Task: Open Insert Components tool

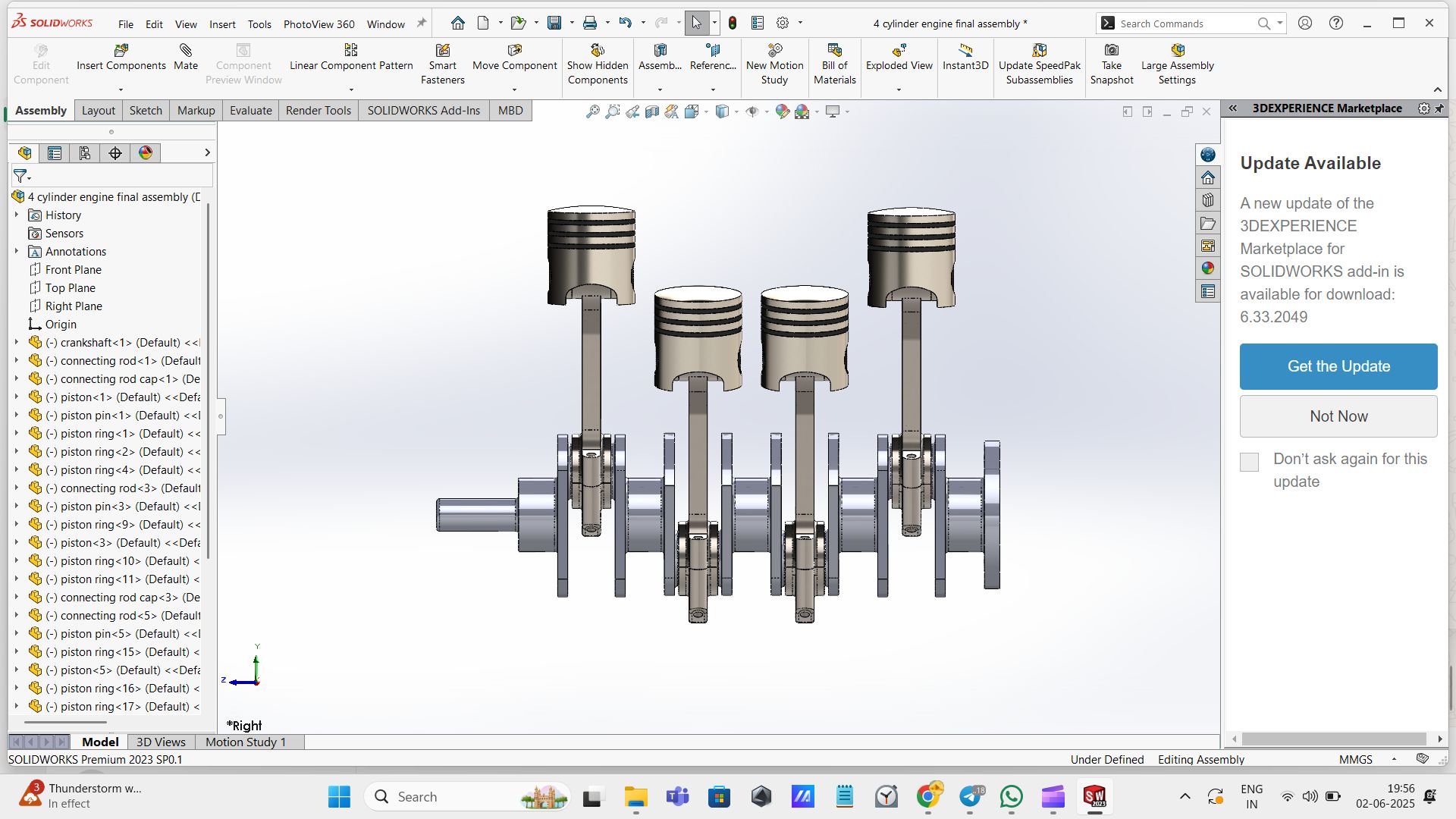Action: point(121,51)
